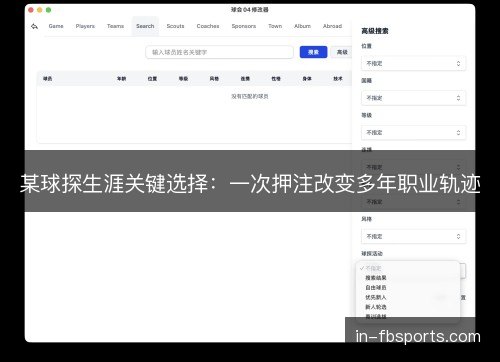The width and height of the screenshot is (500, 362).
Task: Click the 年龄 column header
Action: click(x=121, y=79)
